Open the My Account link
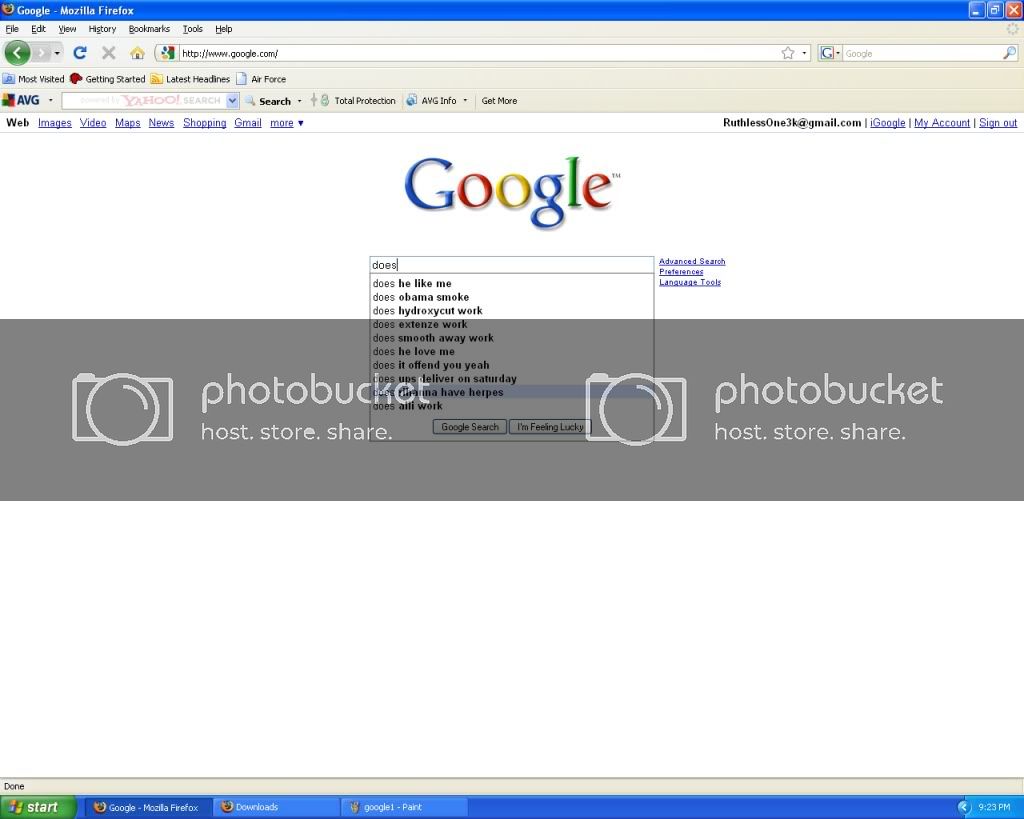1024x819 pixels. 942,123
